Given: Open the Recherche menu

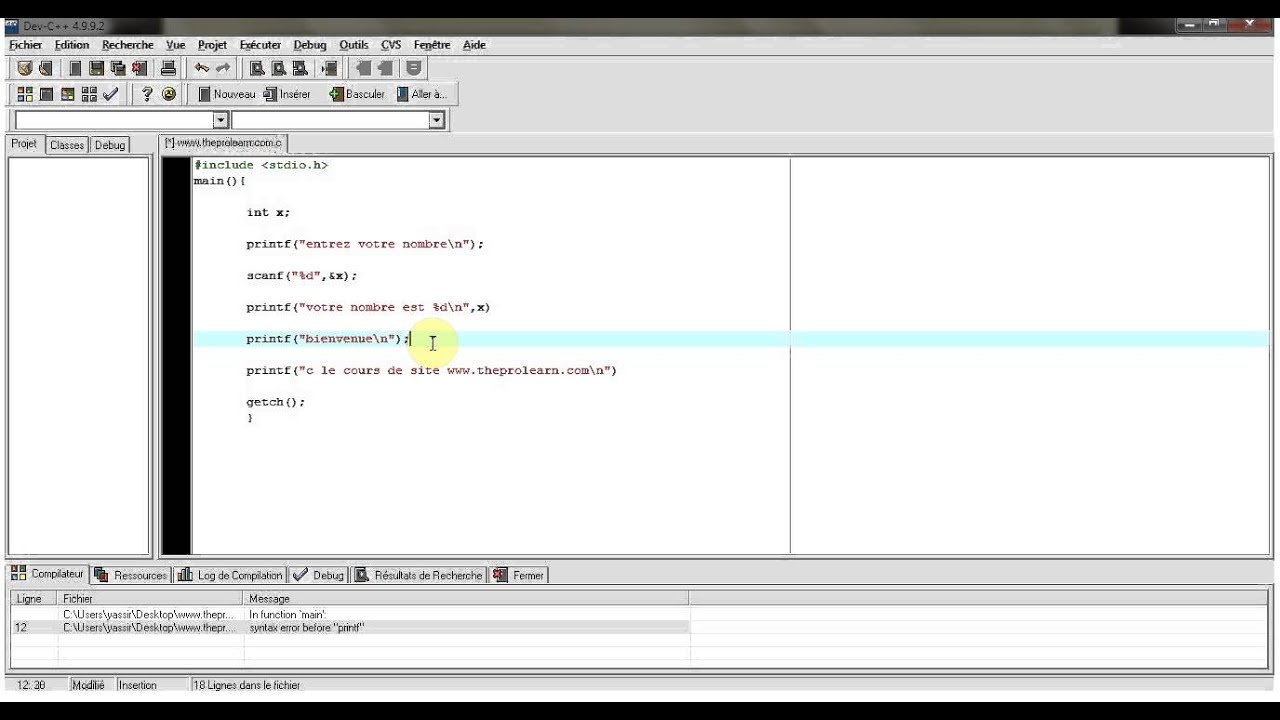Looking at the screenshot, I should (x=128, y=45).
